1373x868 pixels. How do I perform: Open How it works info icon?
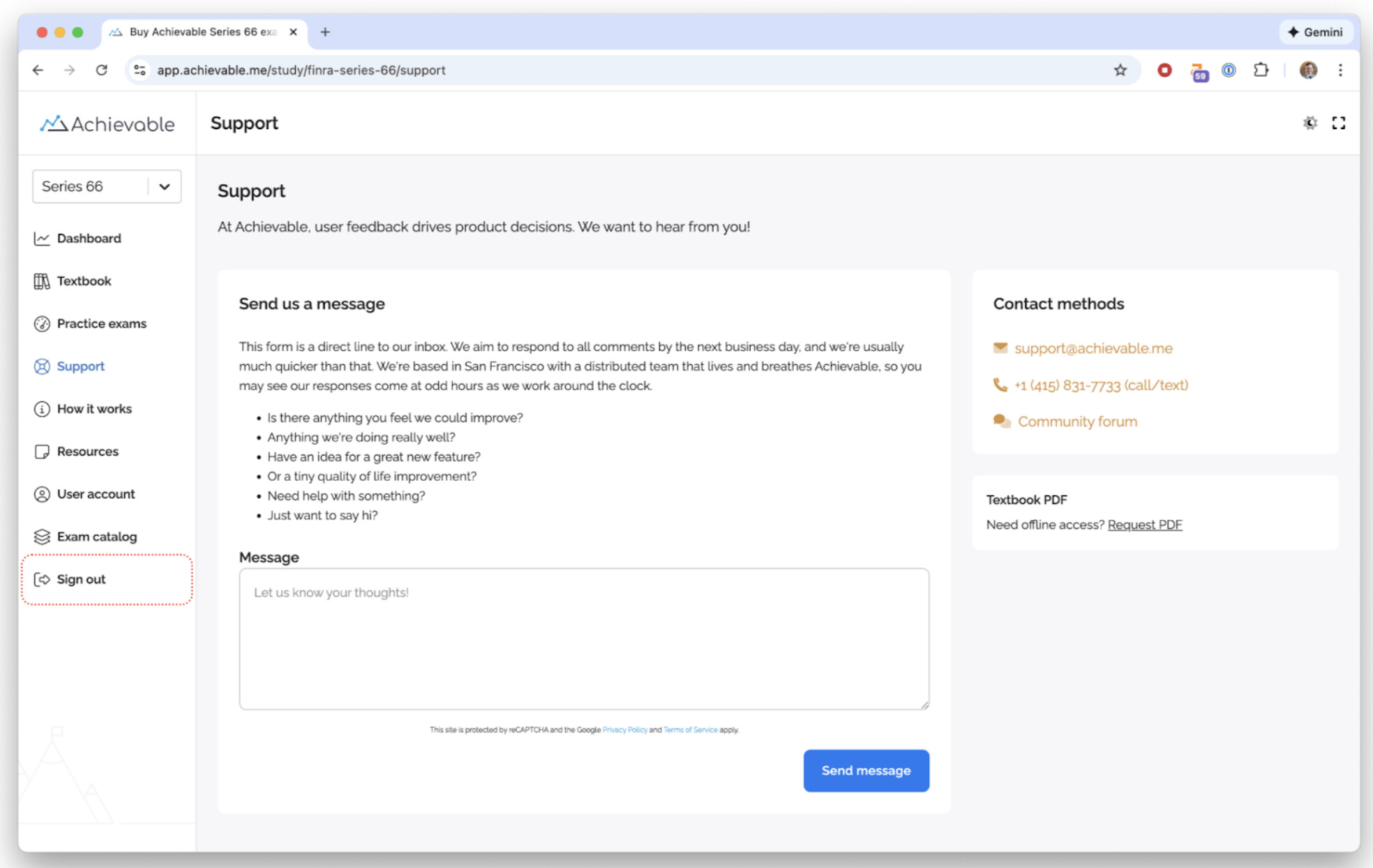(42, 409)
